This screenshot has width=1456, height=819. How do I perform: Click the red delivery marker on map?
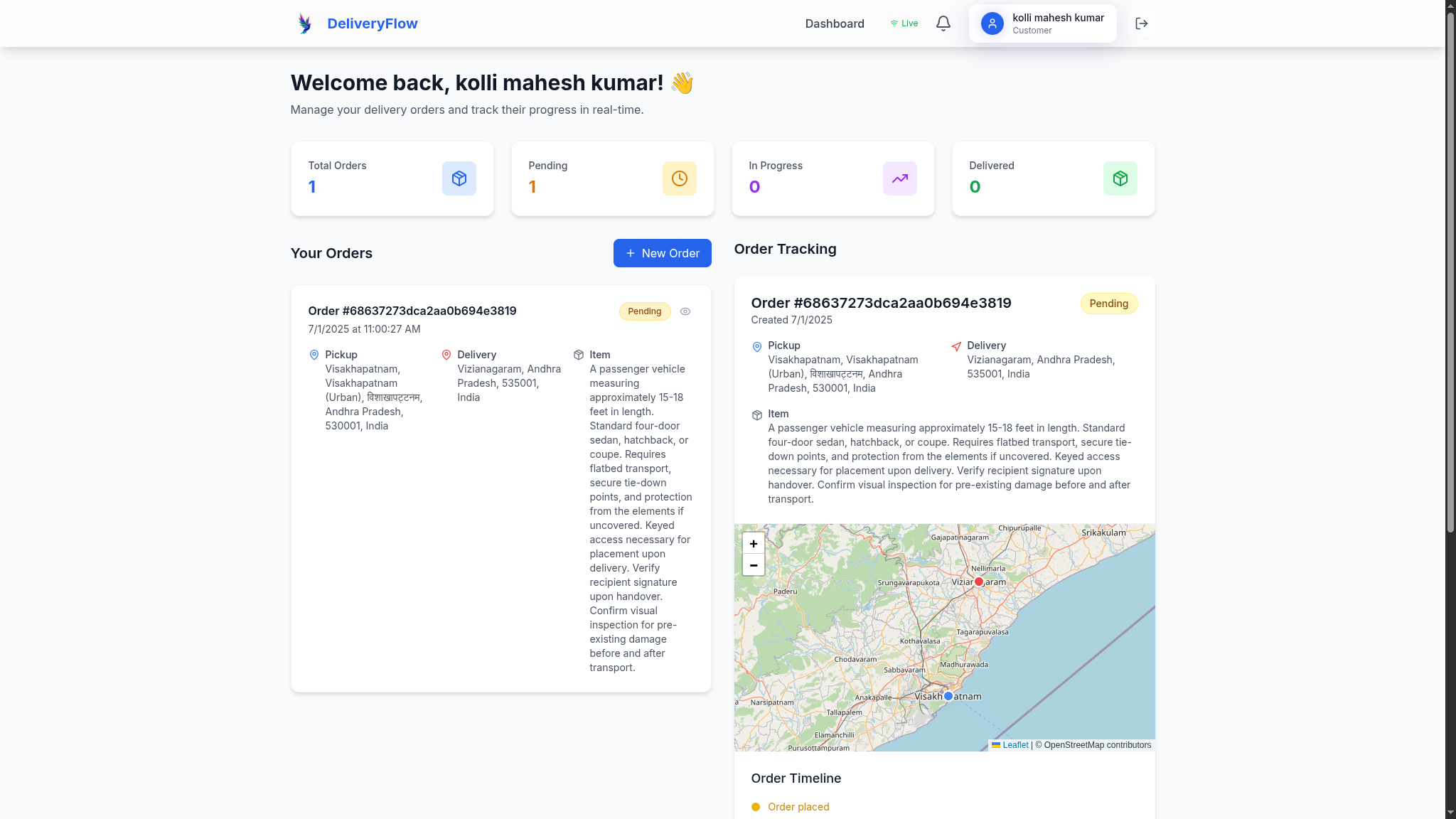tap(979, 582)
